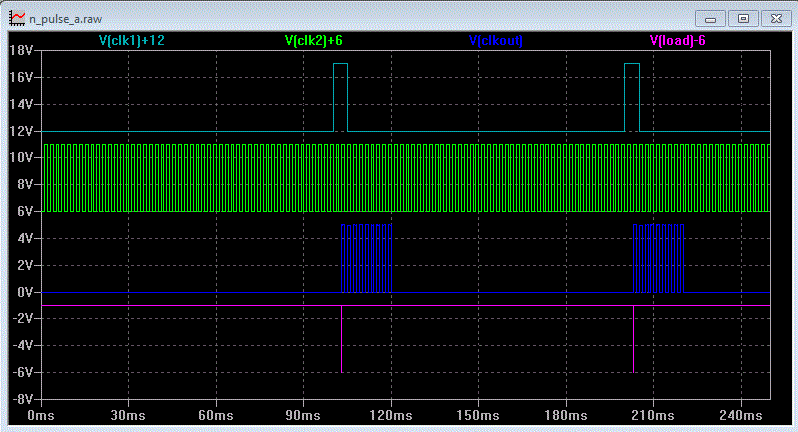Click the 0V vertical axis label
The image size is (798, 432).
pyautogui.click(x=24, y=292)
